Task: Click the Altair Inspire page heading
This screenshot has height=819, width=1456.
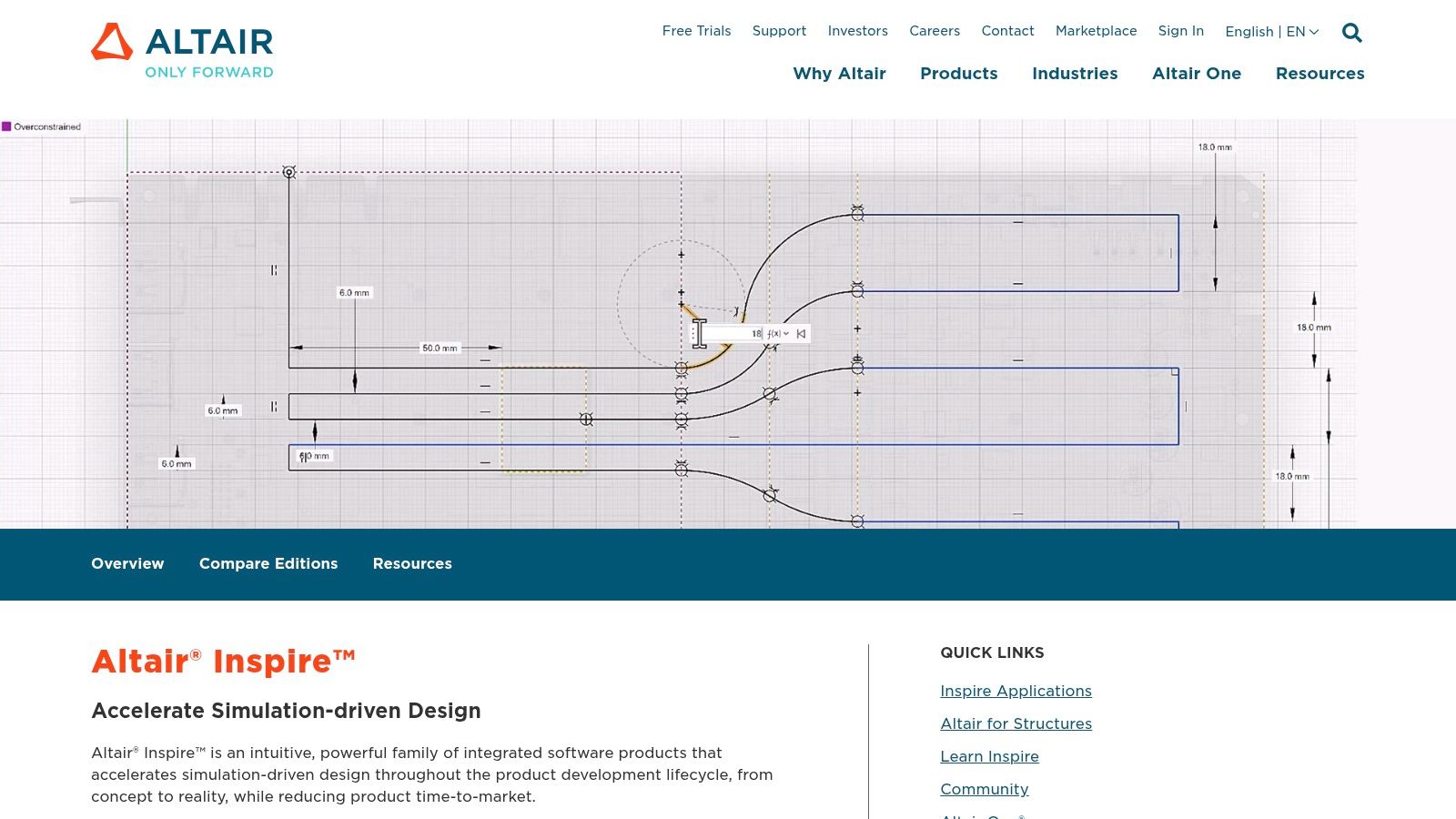Action: coord(223,662)
